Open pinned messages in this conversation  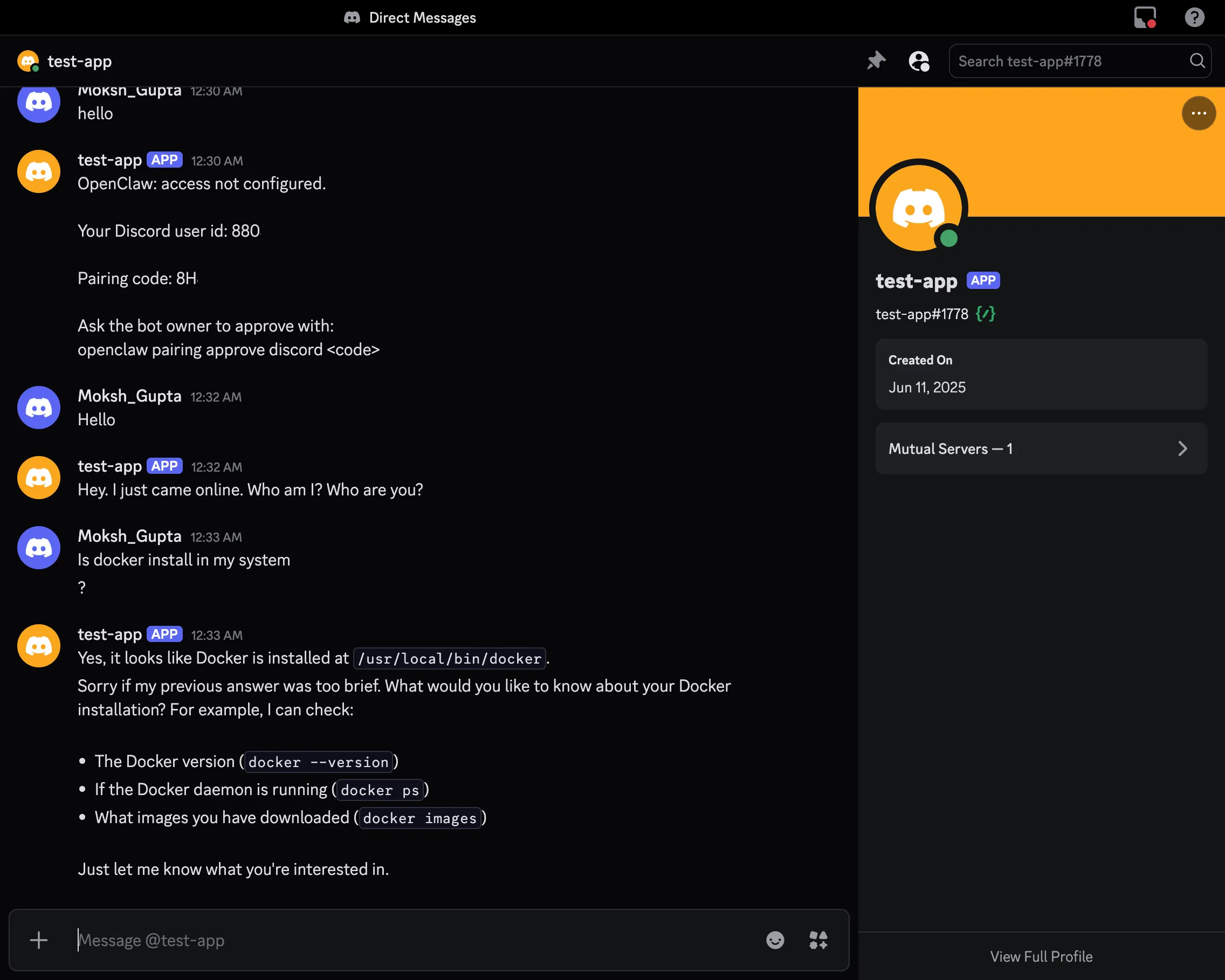[876, 61]
